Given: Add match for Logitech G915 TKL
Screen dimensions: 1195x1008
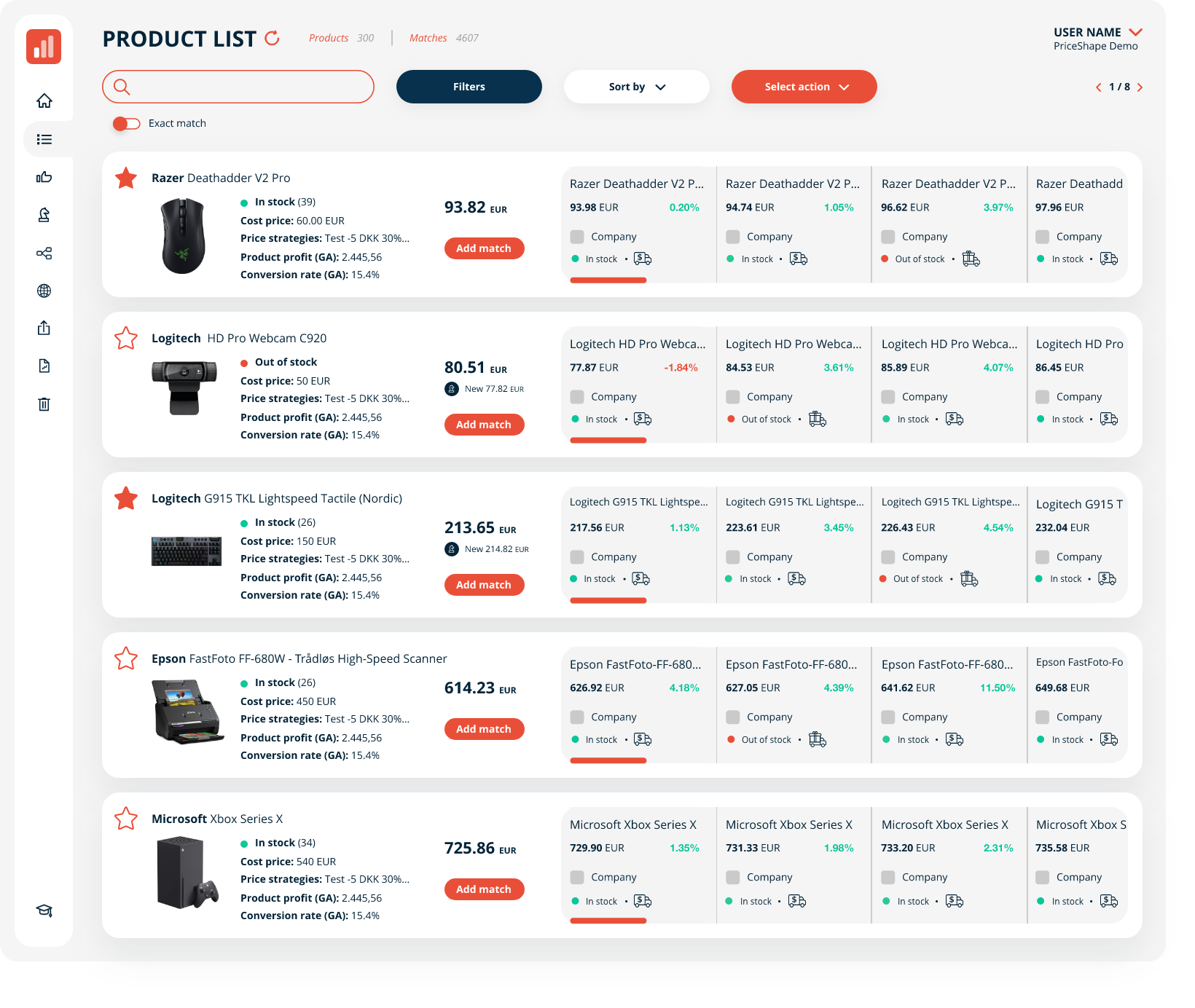Looking at the screenshot, I should 485,585.
